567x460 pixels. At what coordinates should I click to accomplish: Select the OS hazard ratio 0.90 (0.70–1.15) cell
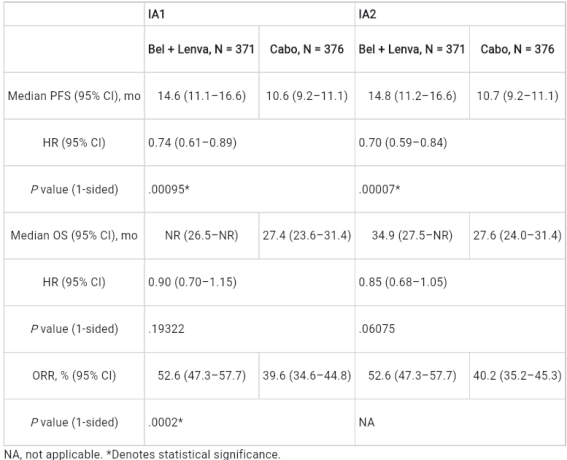tap(250, 282)
